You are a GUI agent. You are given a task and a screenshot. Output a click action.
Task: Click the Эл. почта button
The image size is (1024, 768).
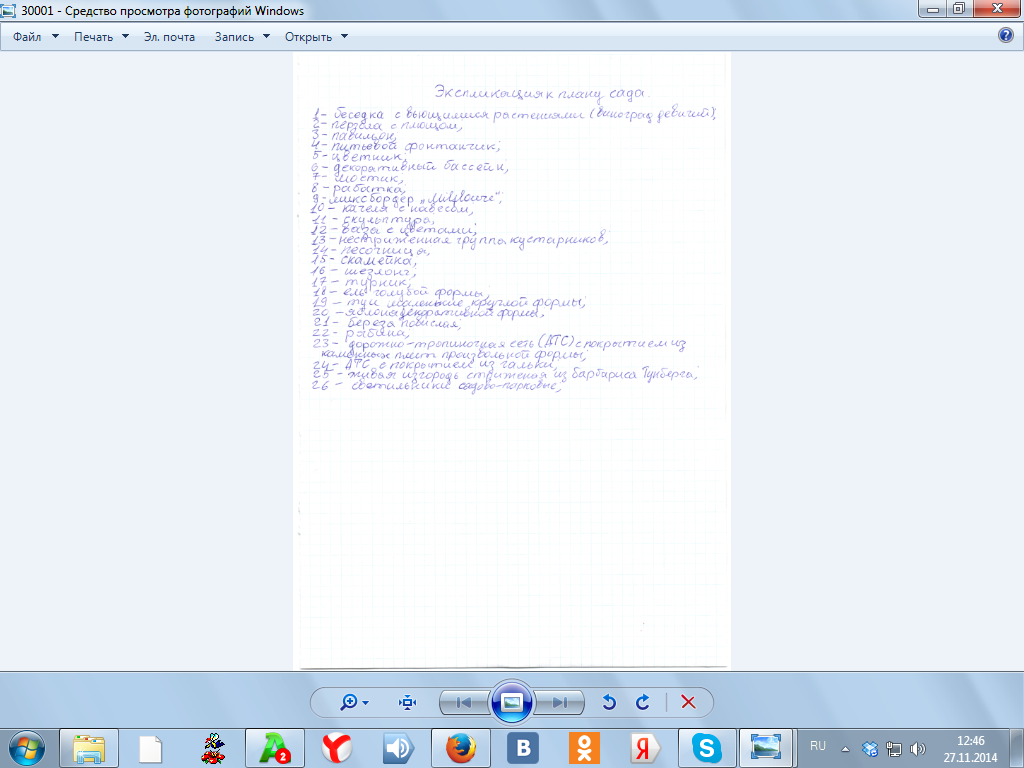pyautogui.click(x=169, y=37)
